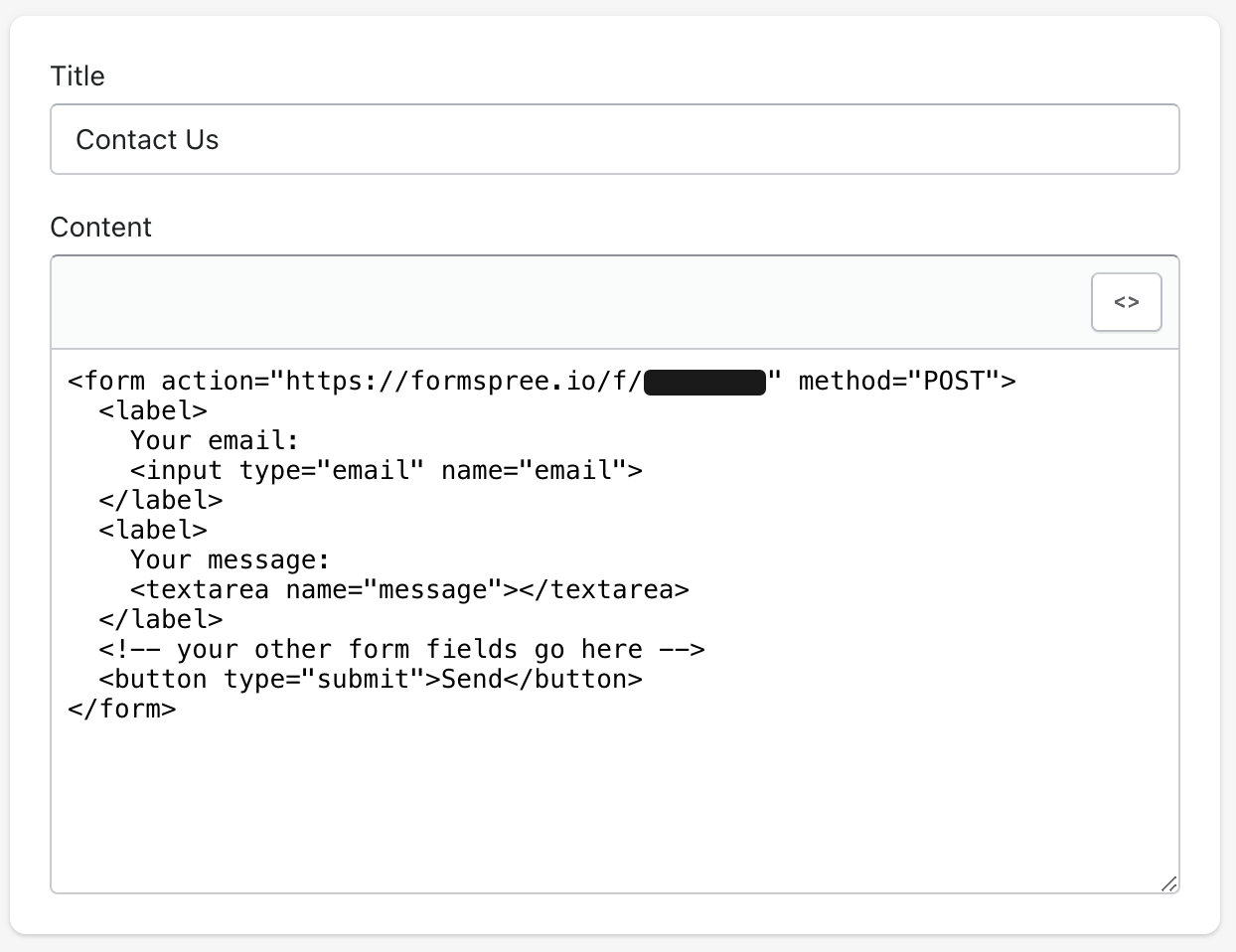Click the redacted Formspree form ID

point(705,382)
